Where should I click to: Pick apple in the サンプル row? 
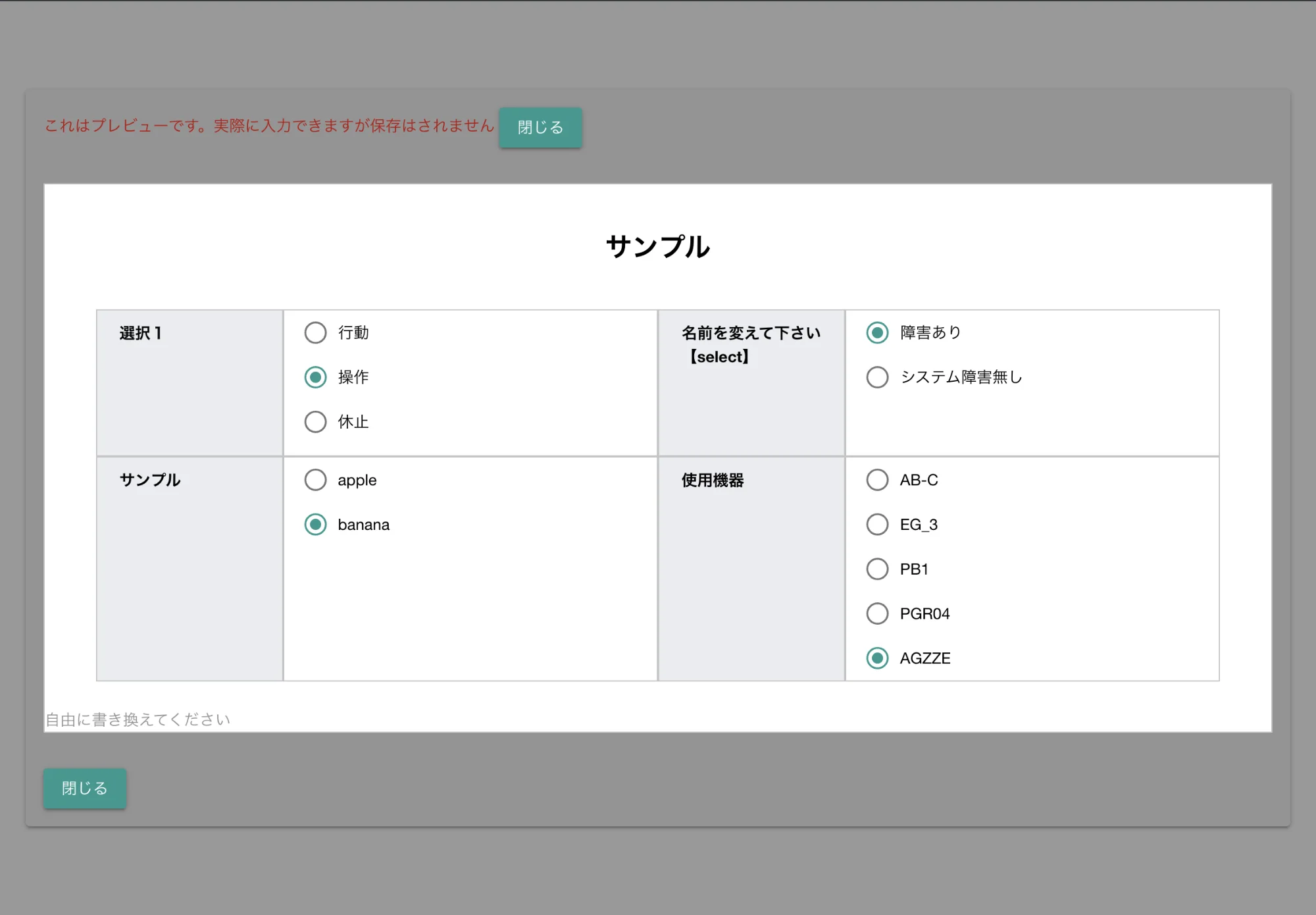[316, 480]
